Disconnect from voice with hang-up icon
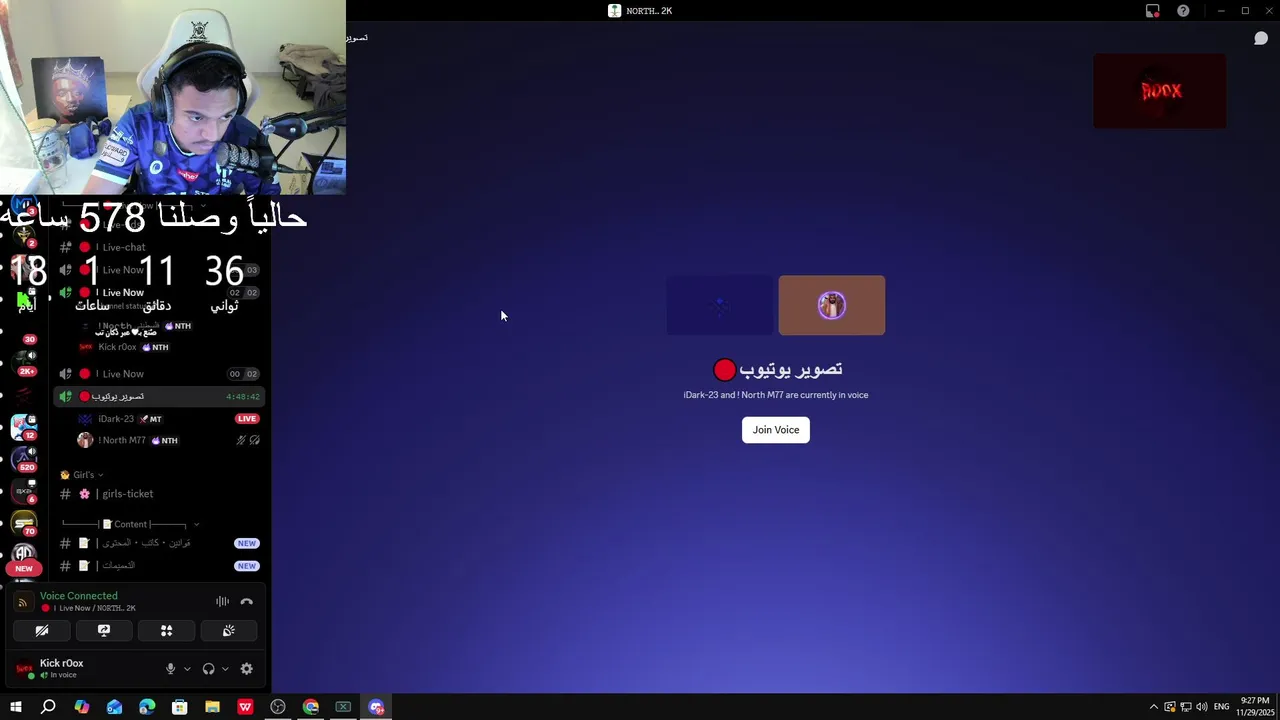 246,602
